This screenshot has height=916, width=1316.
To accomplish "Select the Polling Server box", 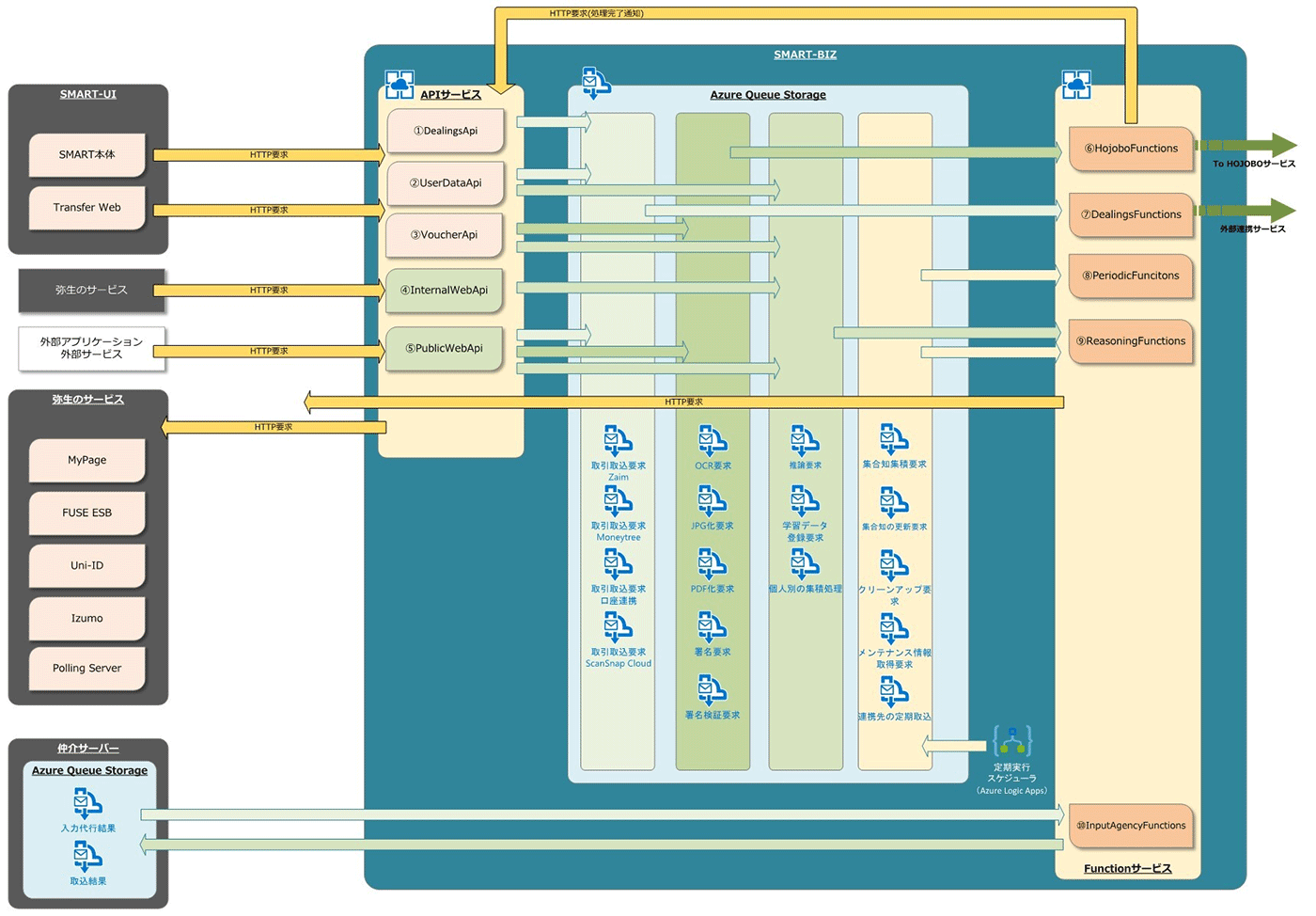I will tap(87, 669).
